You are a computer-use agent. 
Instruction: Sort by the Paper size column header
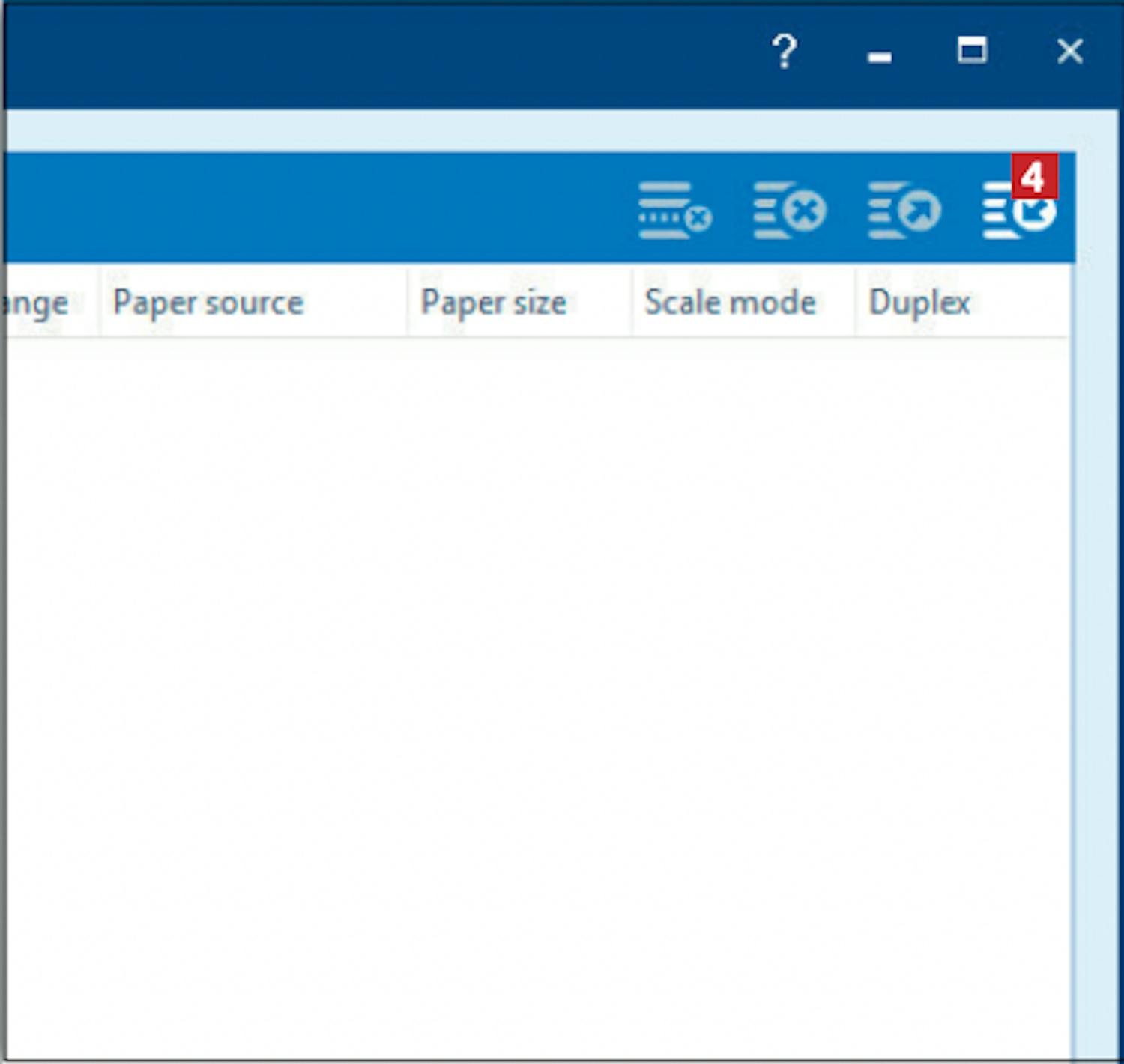(494, 303)
